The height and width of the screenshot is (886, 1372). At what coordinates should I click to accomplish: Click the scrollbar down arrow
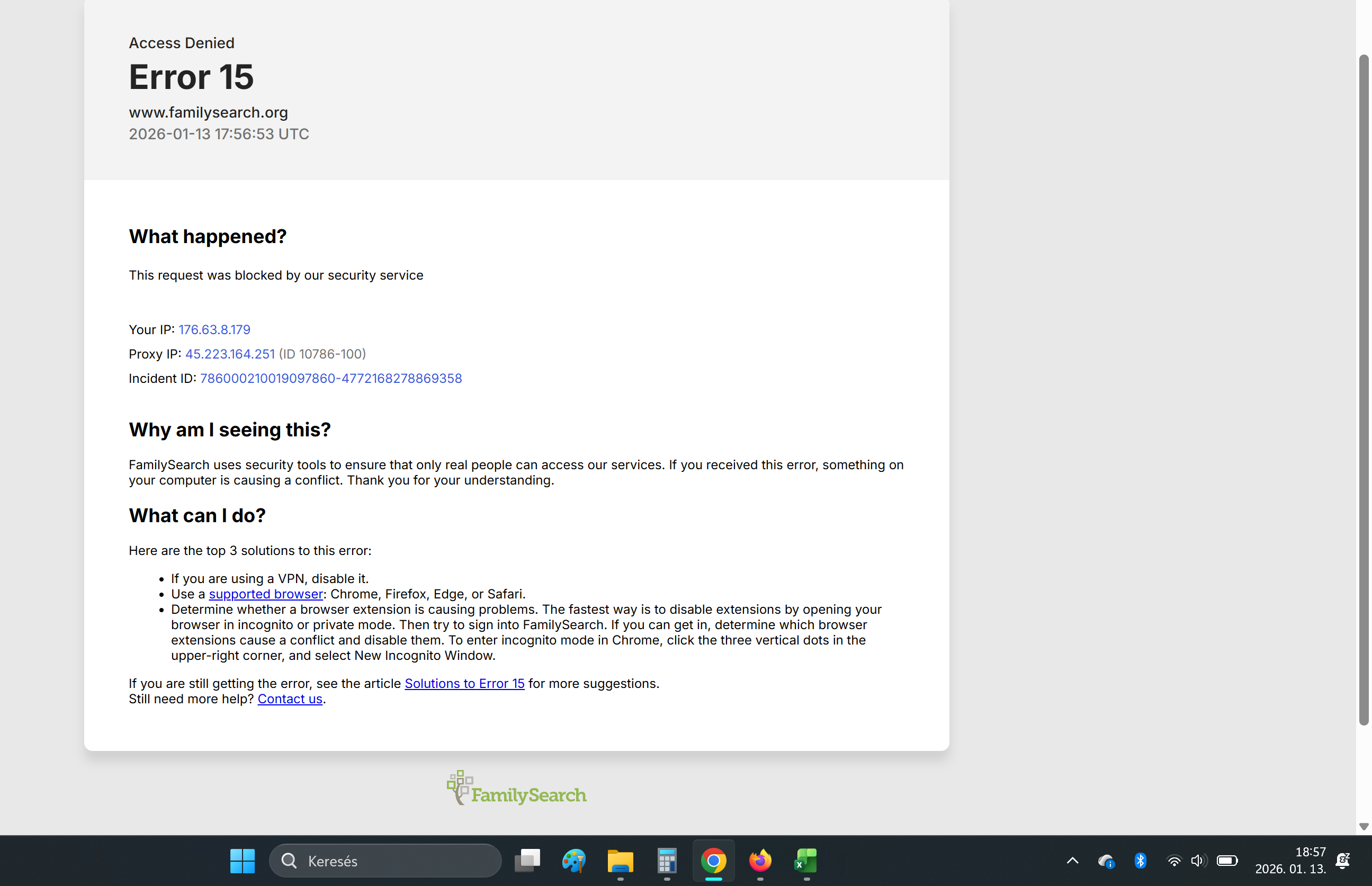(1364, 826)
